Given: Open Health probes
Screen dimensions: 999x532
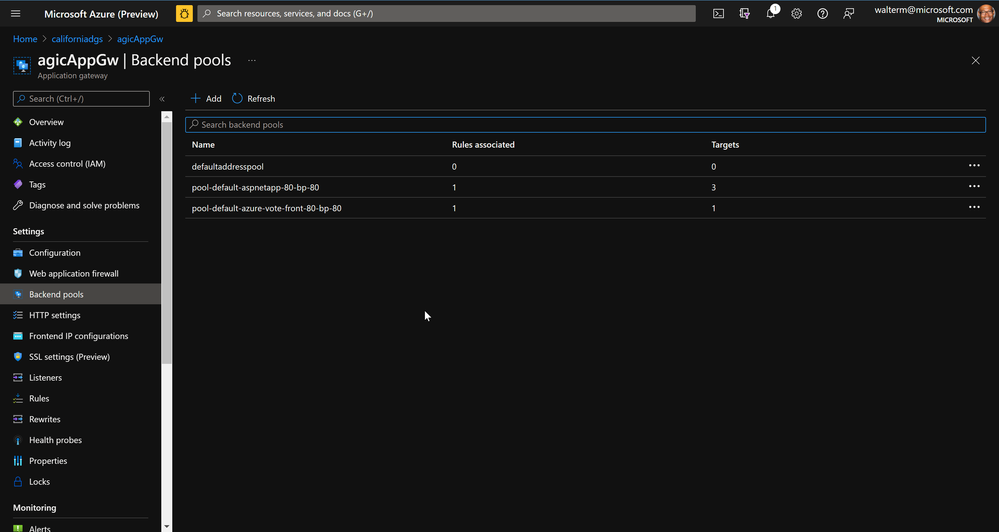Looking at the screenshot, I should coord(55,440).
